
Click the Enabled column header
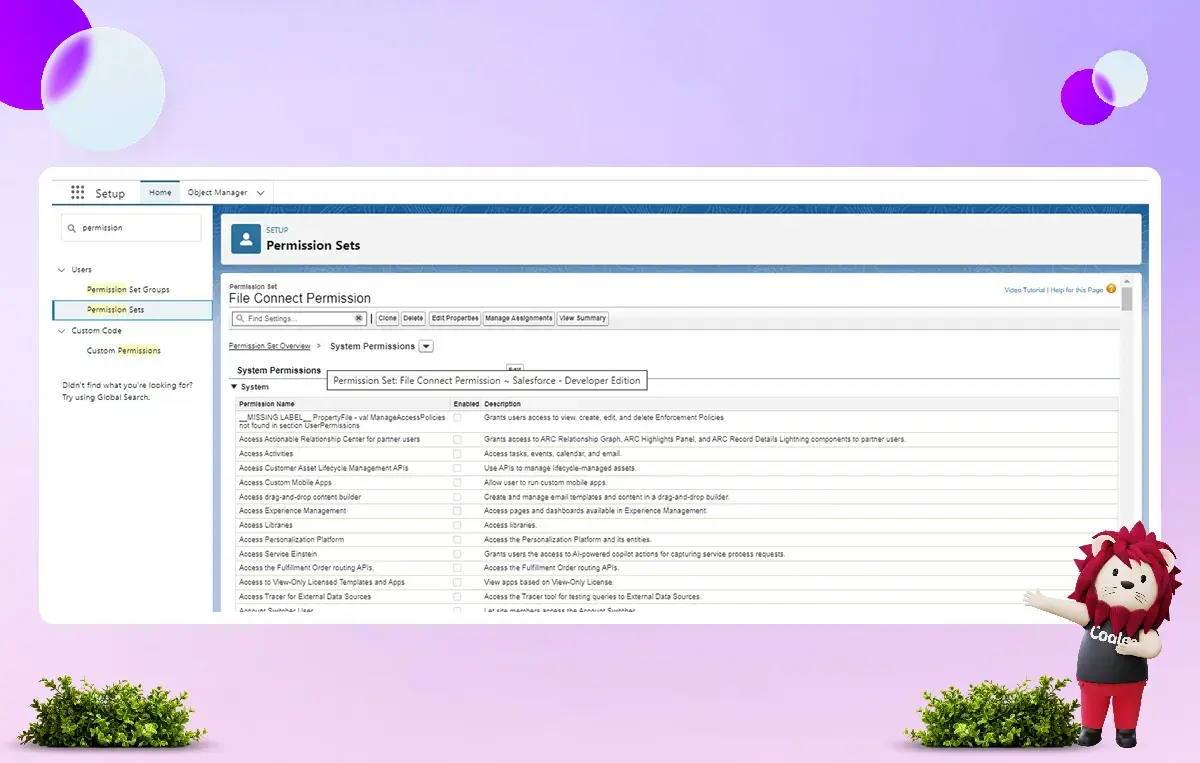click(466, 404)
